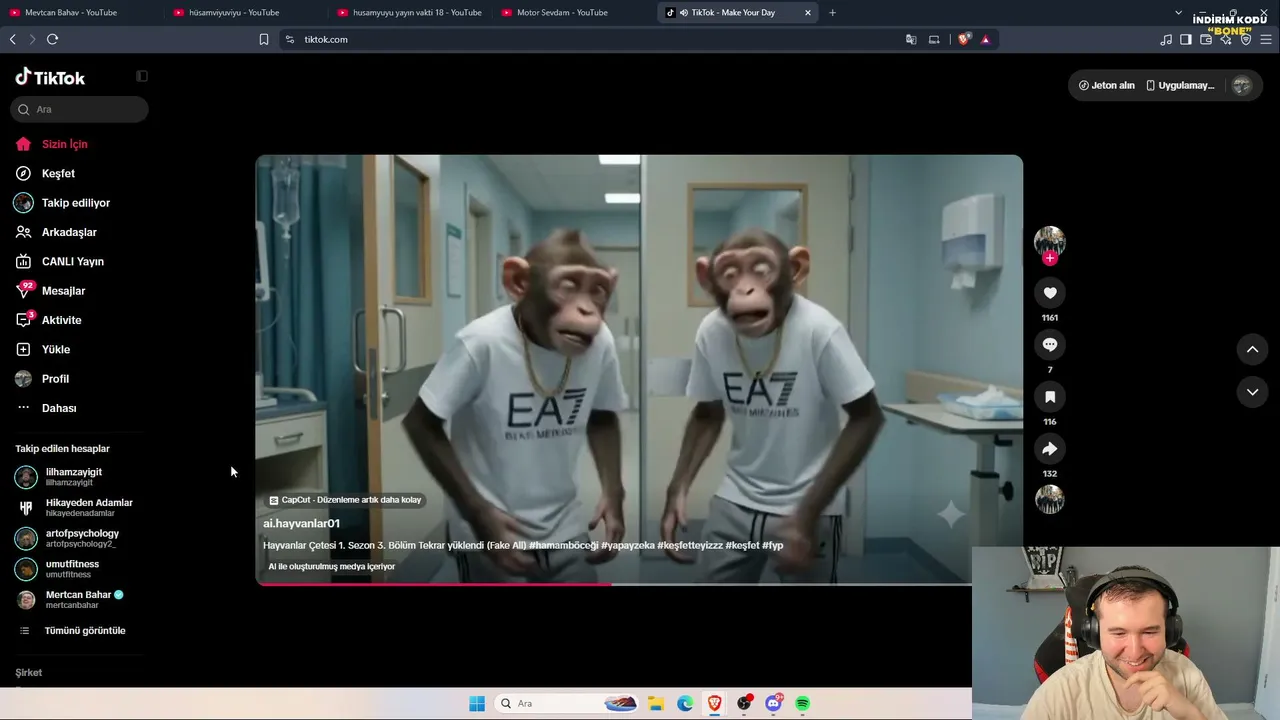This screenshot has height=720, width=1280.
Task: Bookmark this page in the browser toolbar
Action: 264,39
